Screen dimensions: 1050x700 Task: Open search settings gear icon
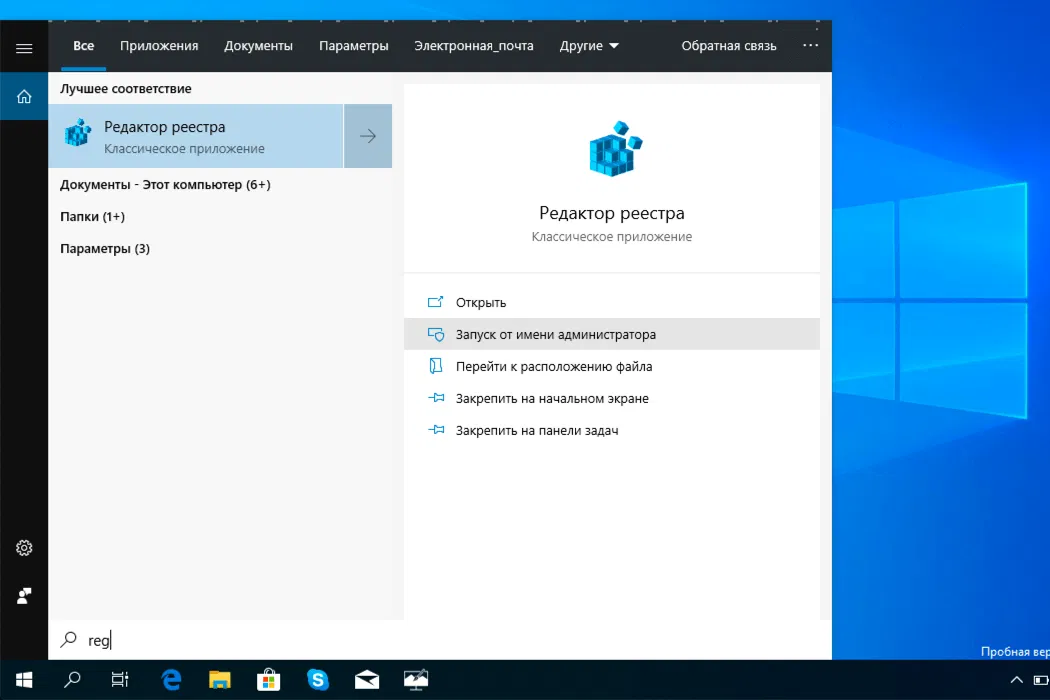24,548
